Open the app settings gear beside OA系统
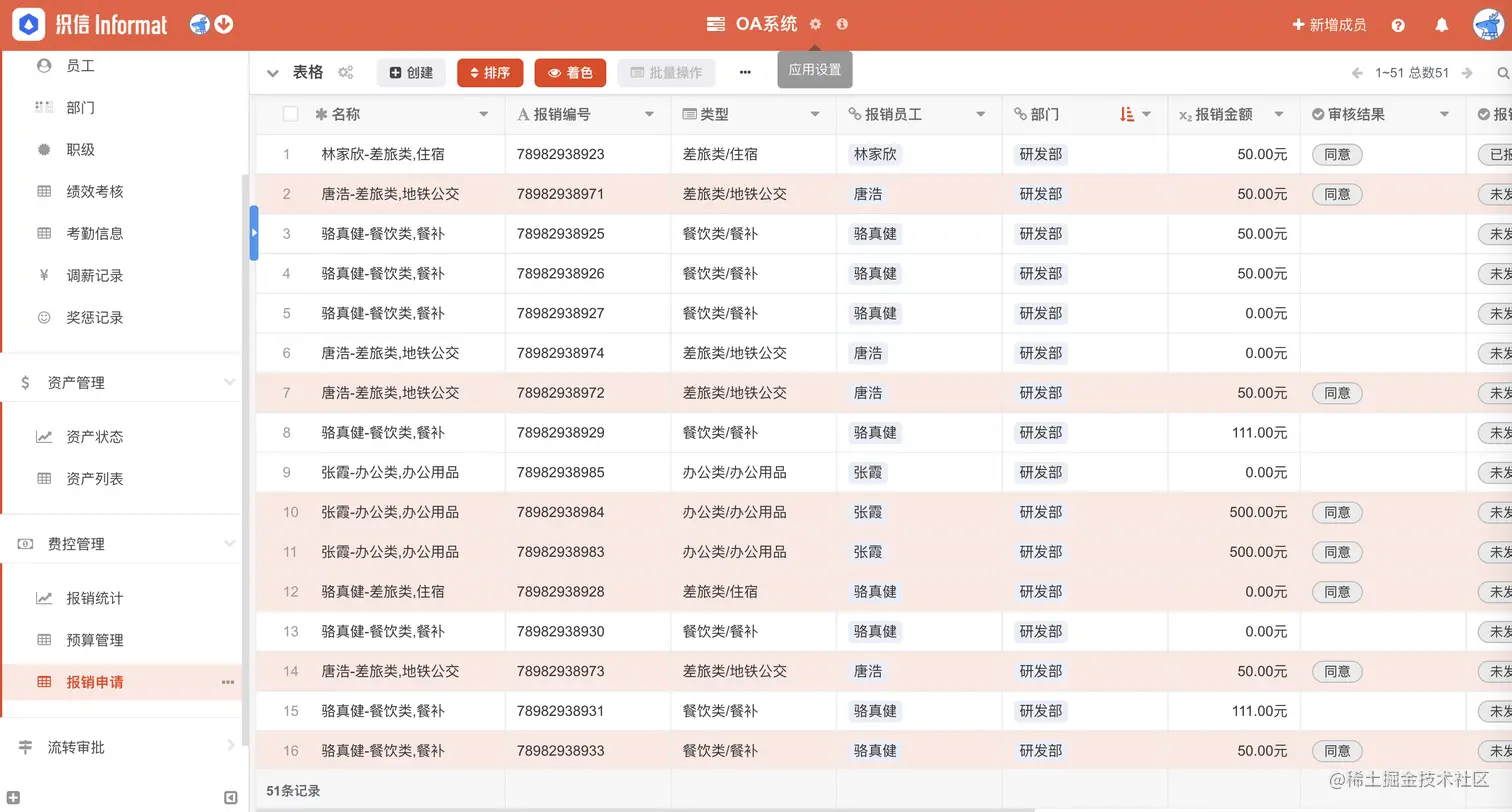 pos(815,24)
